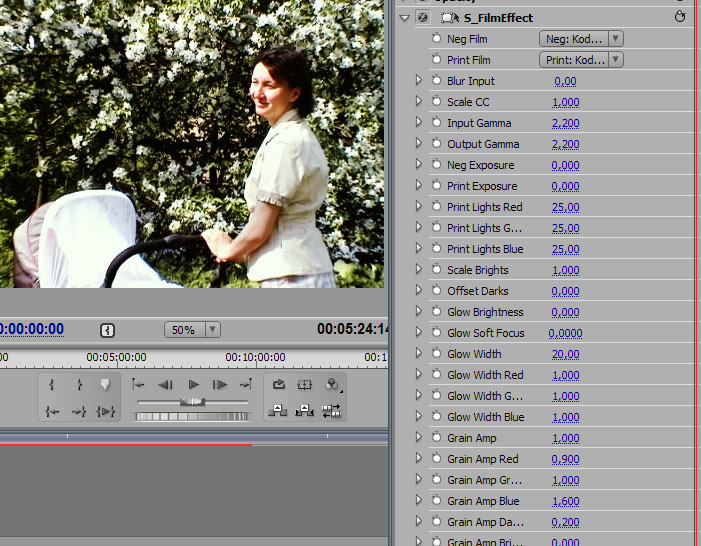Step forward one frame
This screenshot has height=546, width=701.
click(220, 385)
